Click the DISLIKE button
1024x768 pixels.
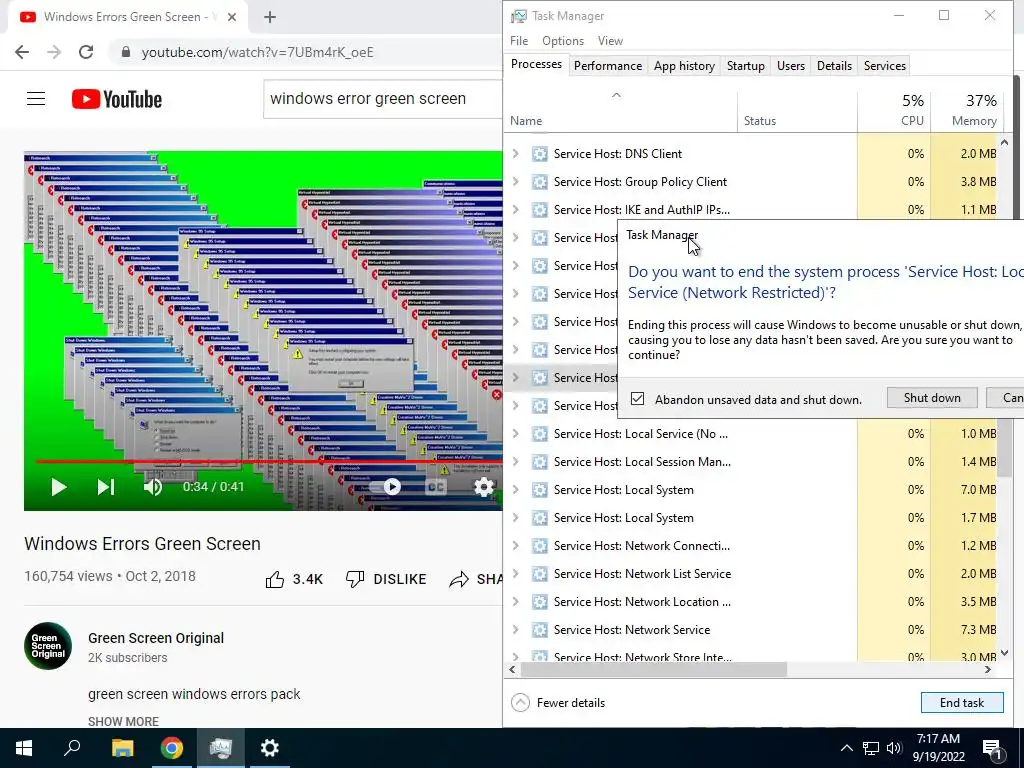(386, 579)
